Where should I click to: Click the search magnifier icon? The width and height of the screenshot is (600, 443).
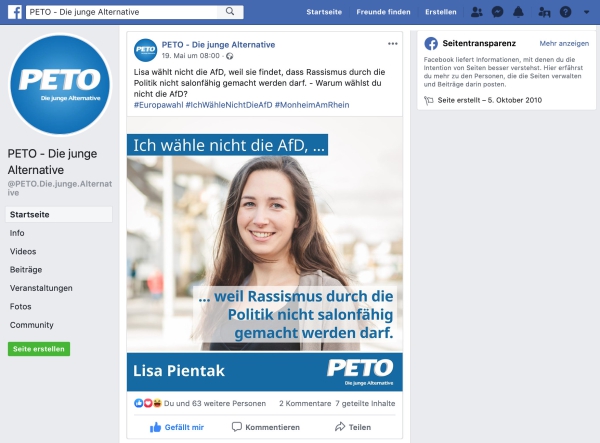click(230, 11)
